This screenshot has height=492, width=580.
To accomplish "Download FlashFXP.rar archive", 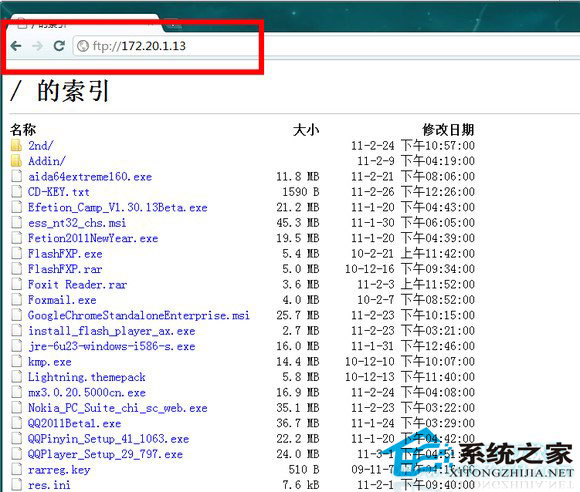I will click(x=65, y=269).
